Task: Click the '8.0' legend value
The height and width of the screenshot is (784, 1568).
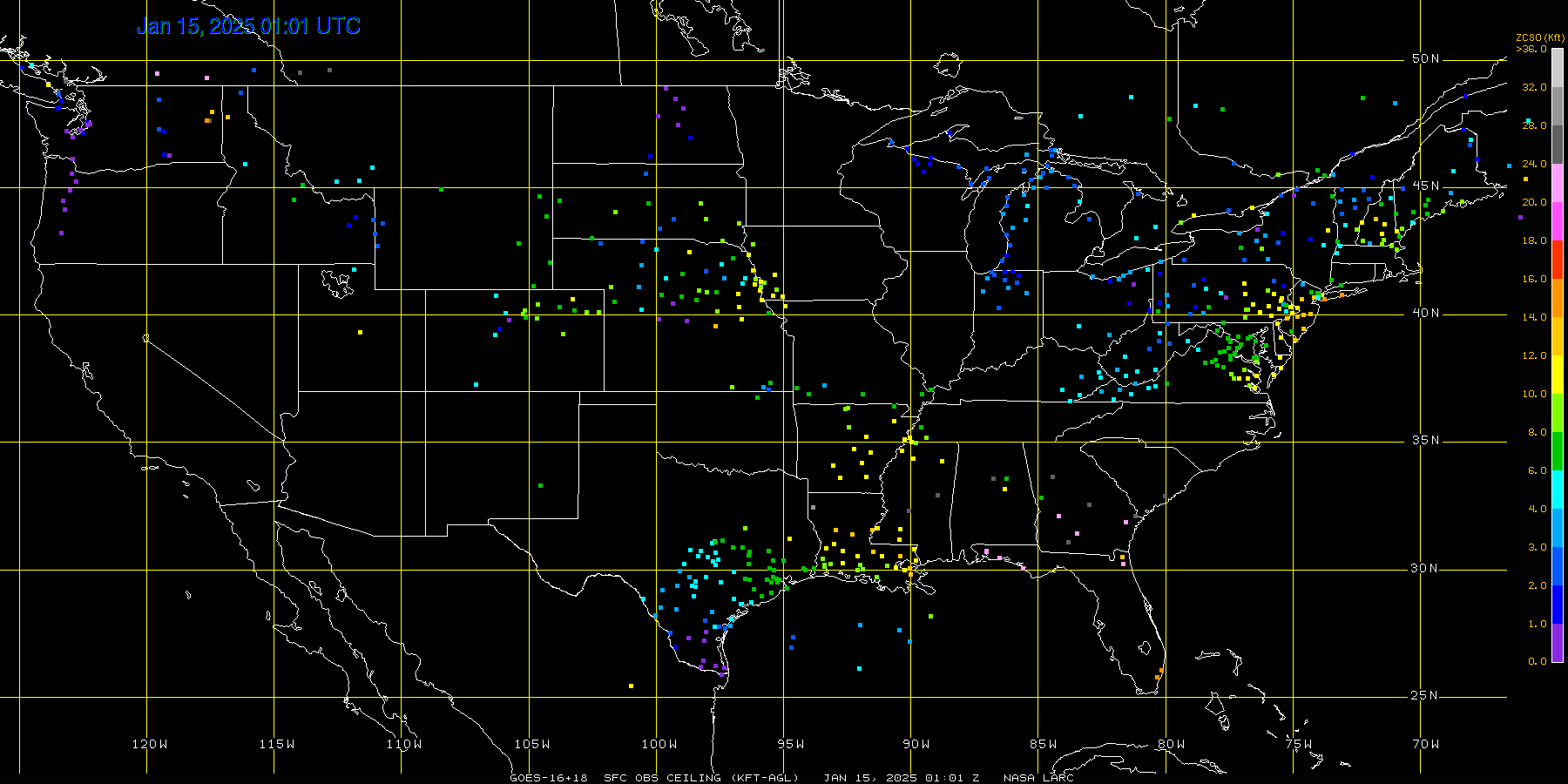Action: pos(1538,432)
